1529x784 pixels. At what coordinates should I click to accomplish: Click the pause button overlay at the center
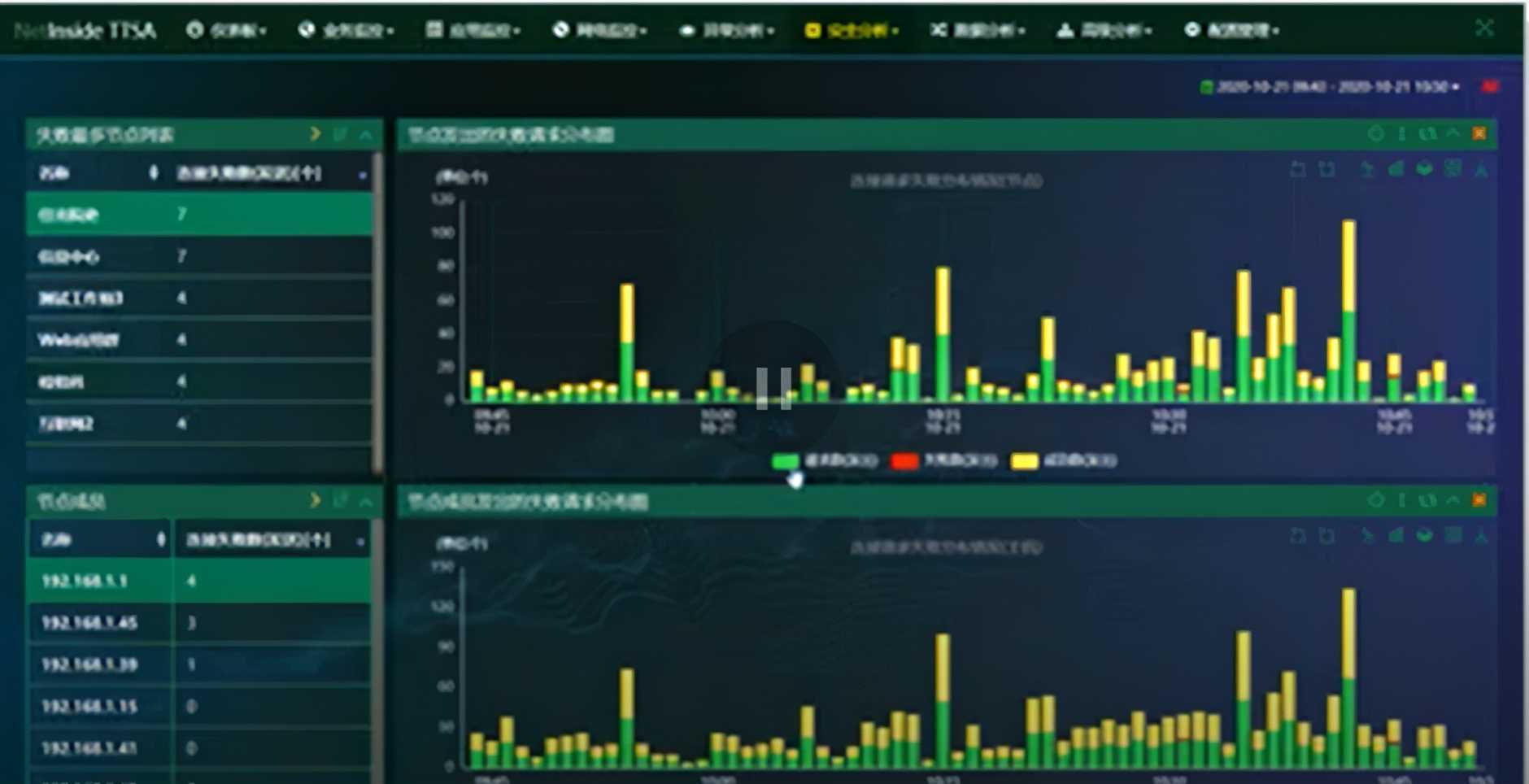tap(773, 388)
